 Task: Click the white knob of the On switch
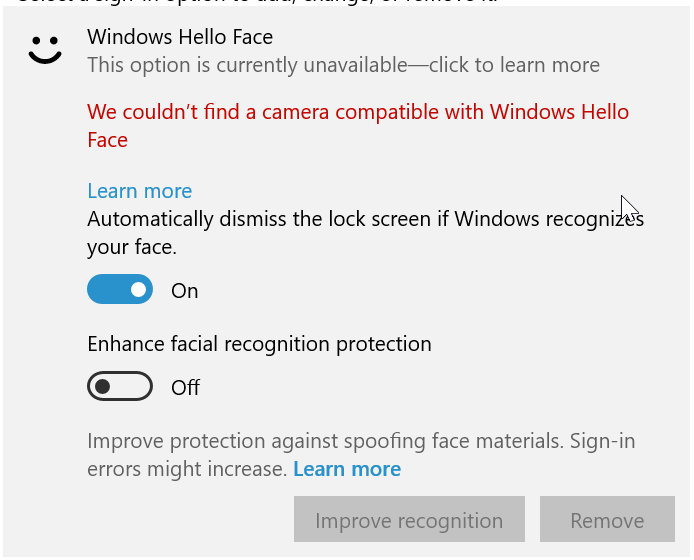(x=138, y=290)
